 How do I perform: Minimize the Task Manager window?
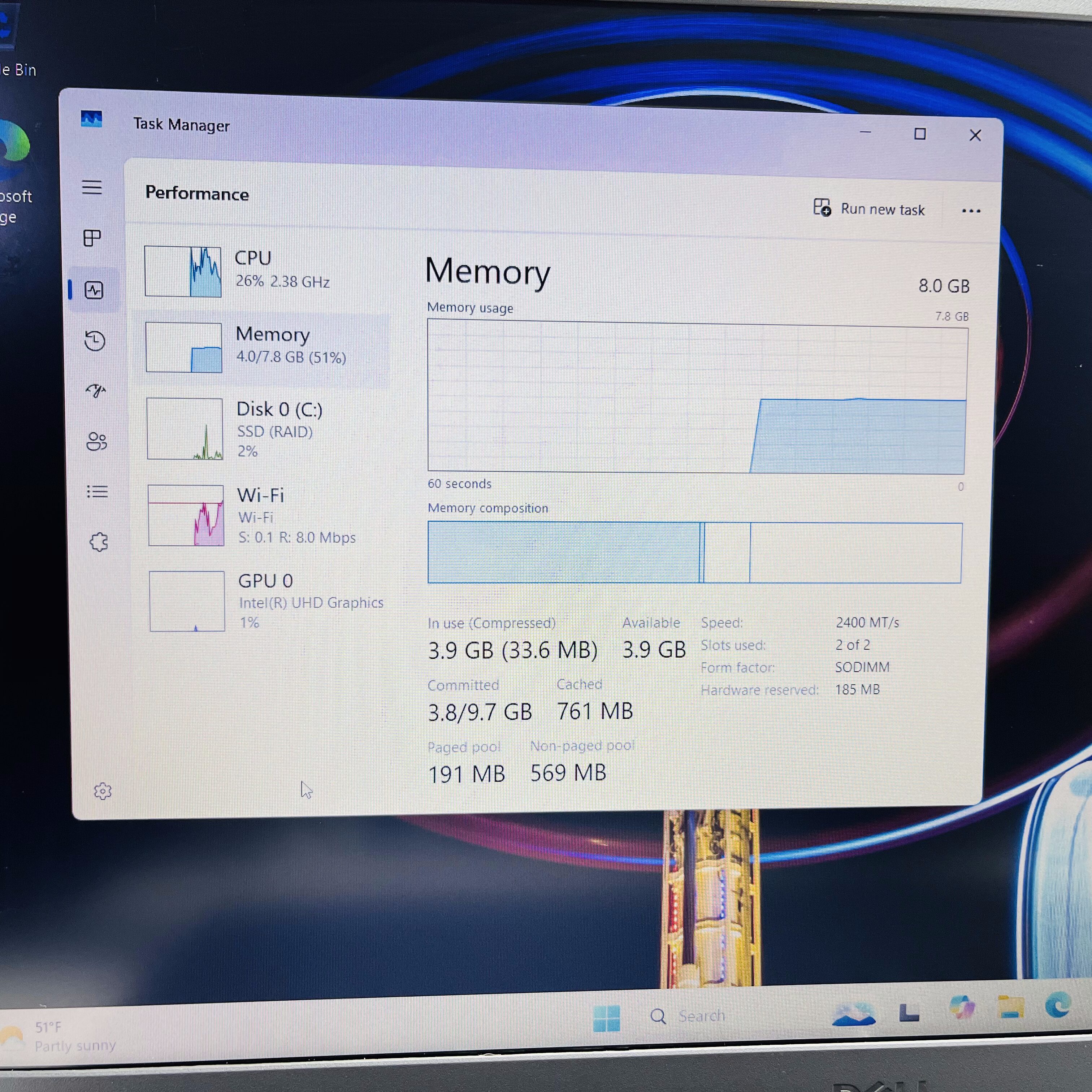point(865,133)
